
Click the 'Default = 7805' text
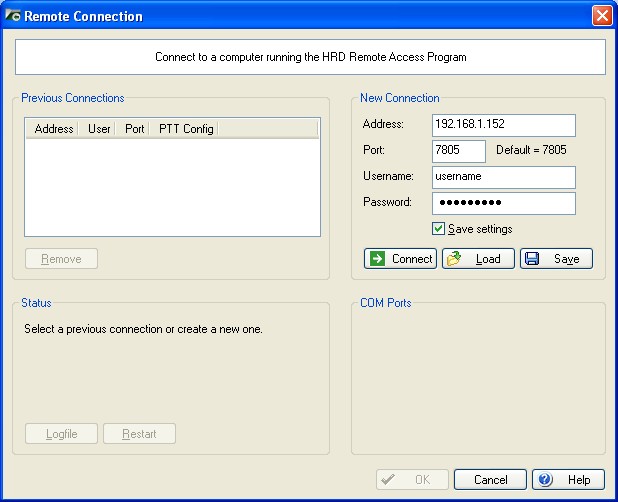pos(531,150)
